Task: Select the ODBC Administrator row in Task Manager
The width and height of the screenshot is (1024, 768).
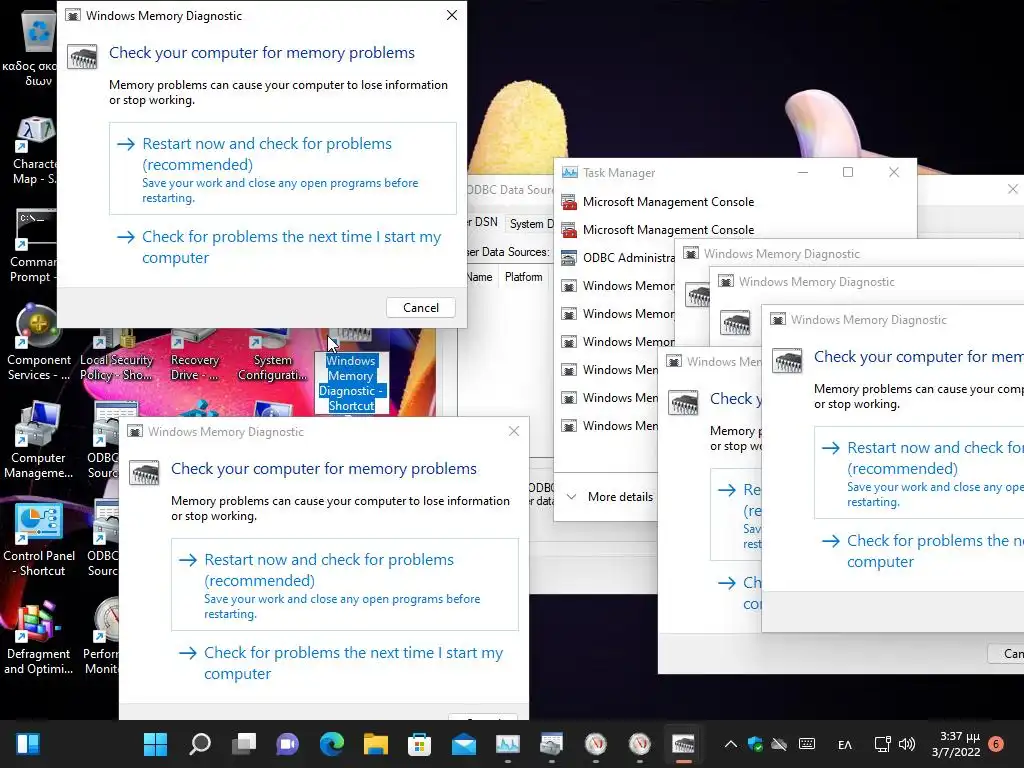Action: [616, 258]
